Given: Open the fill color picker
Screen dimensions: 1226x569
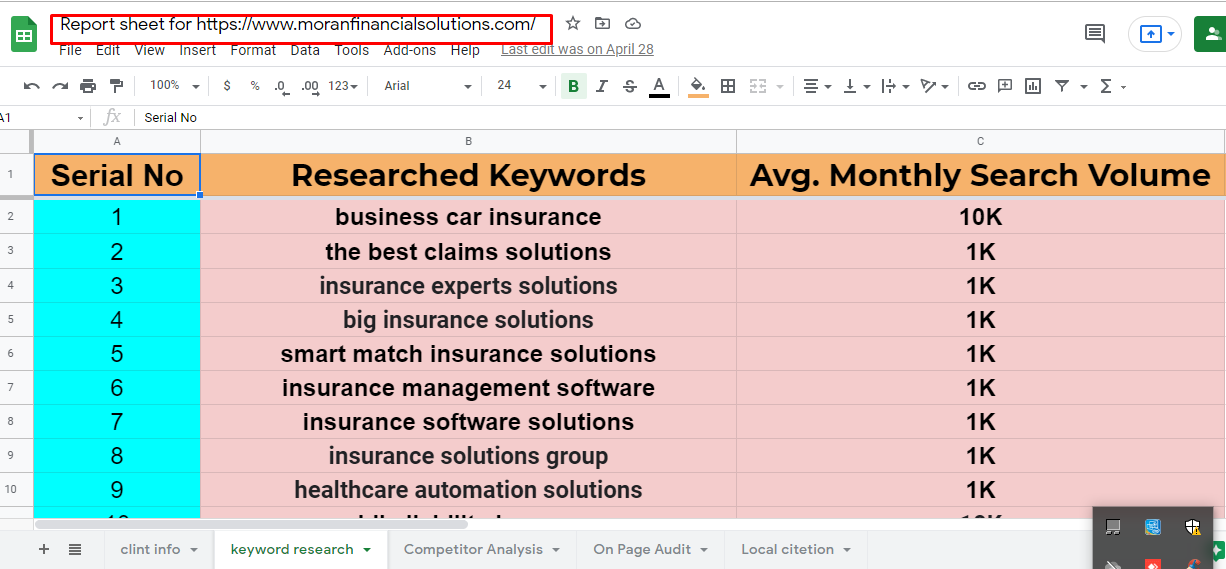Looking at the screenshot, I should [x=698, y=86].
